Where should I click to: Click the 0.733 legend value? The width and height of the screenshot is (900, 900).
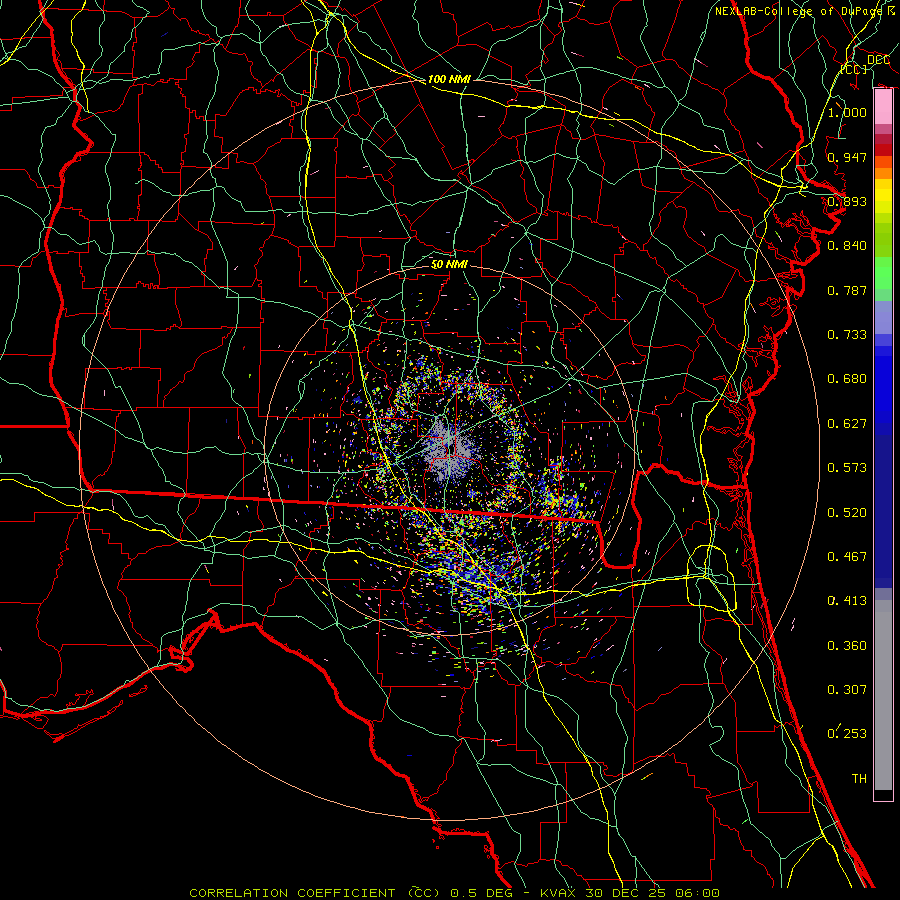847,335
